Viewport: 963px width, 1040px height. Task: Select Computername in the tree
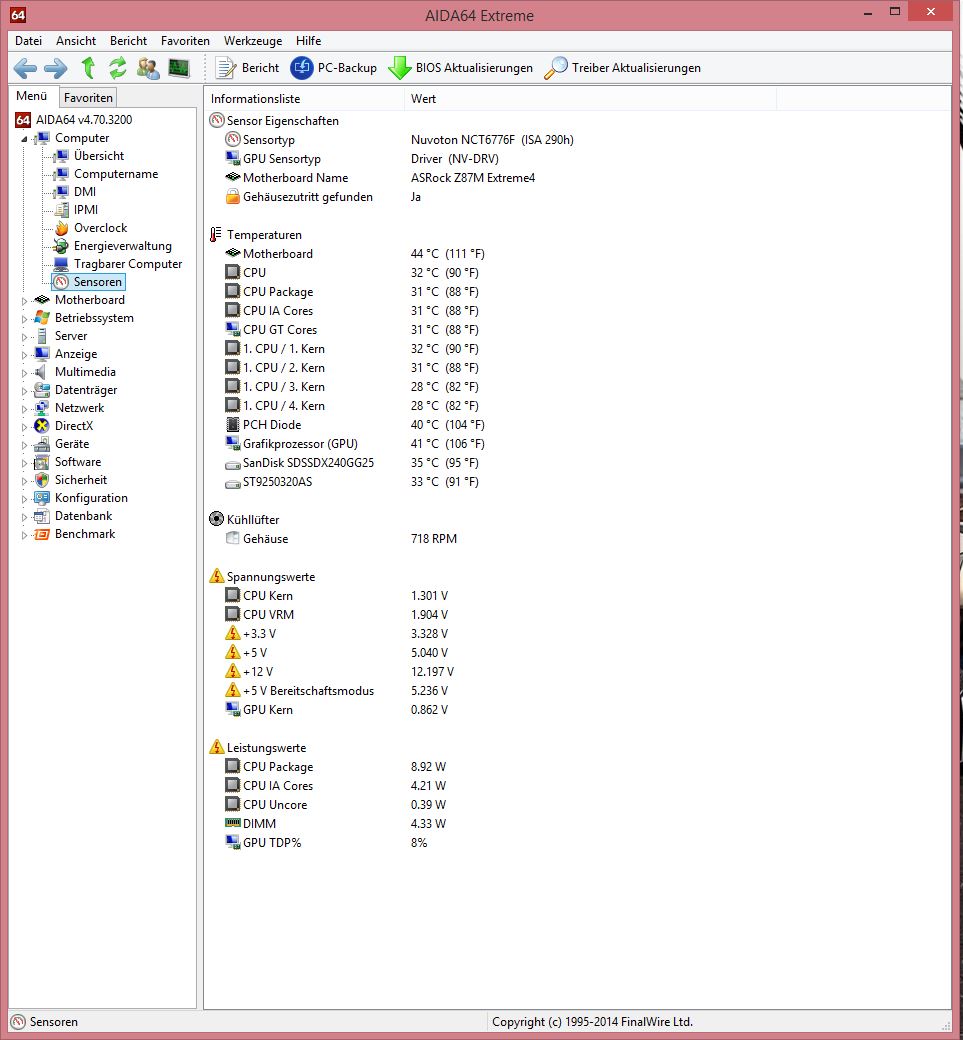click(116, 174)
